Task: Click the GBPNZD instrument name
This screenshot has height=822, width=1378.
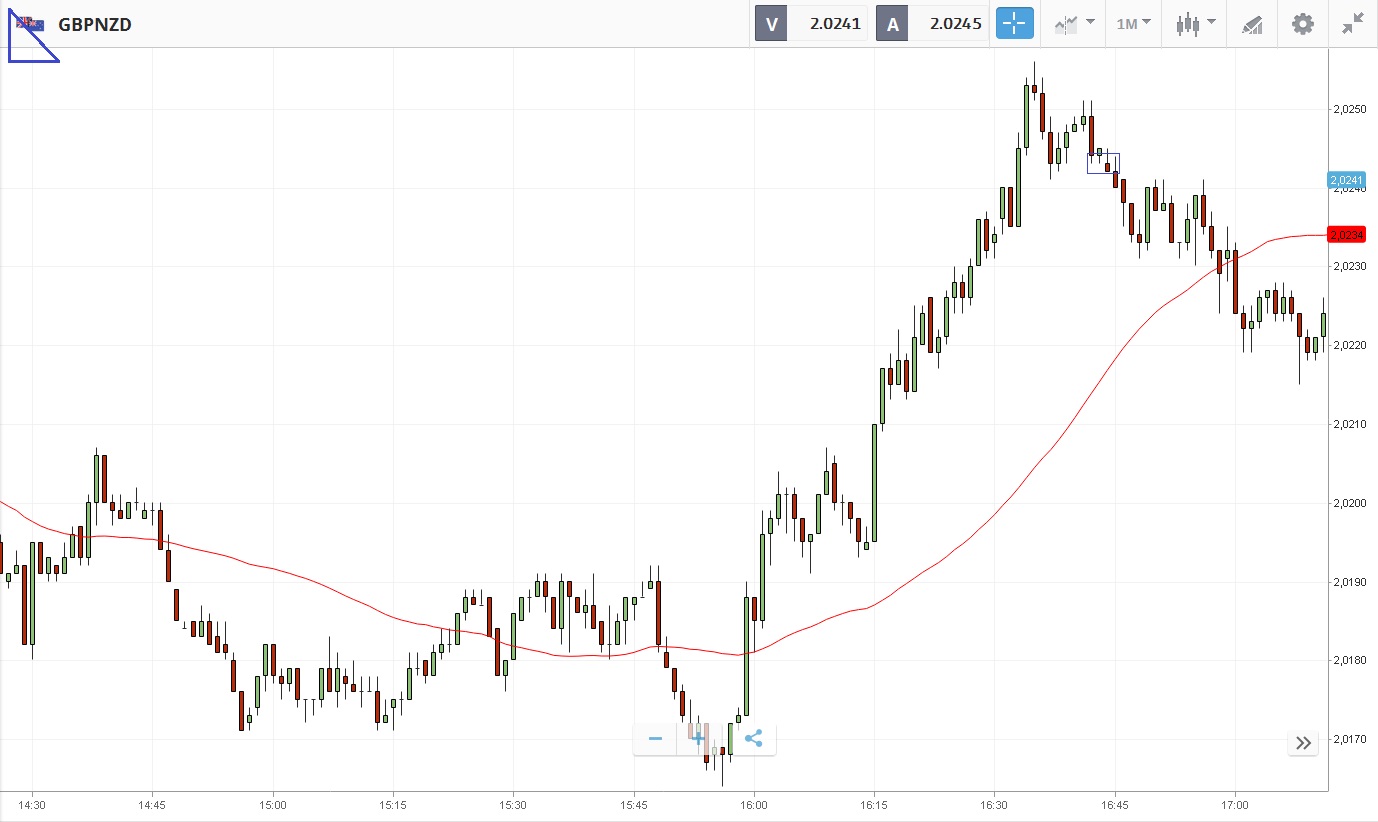Action: click(95, 24)
